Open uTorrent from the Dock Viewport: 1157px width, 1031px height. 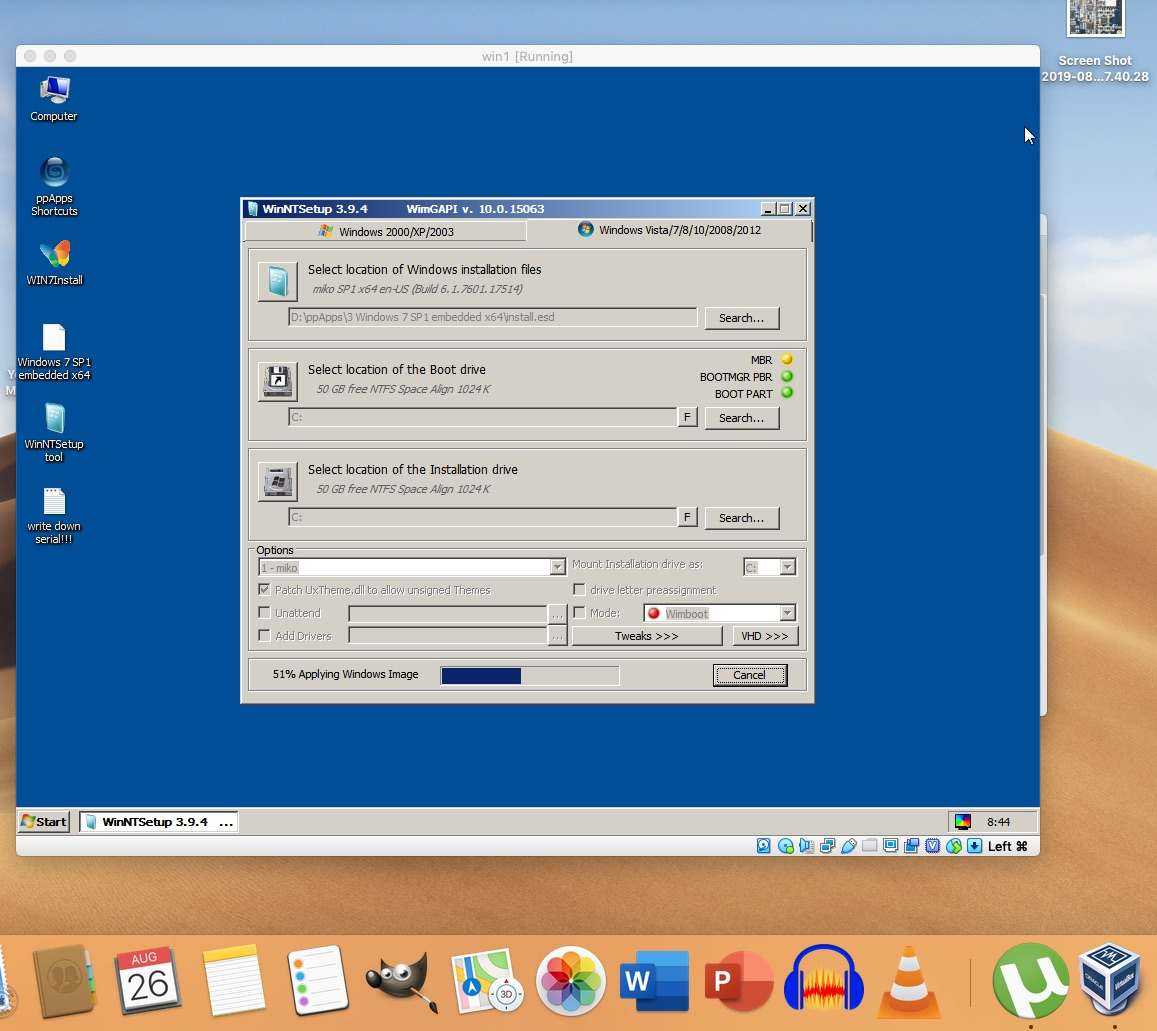pyautogui.click(x=1031, y=981)
